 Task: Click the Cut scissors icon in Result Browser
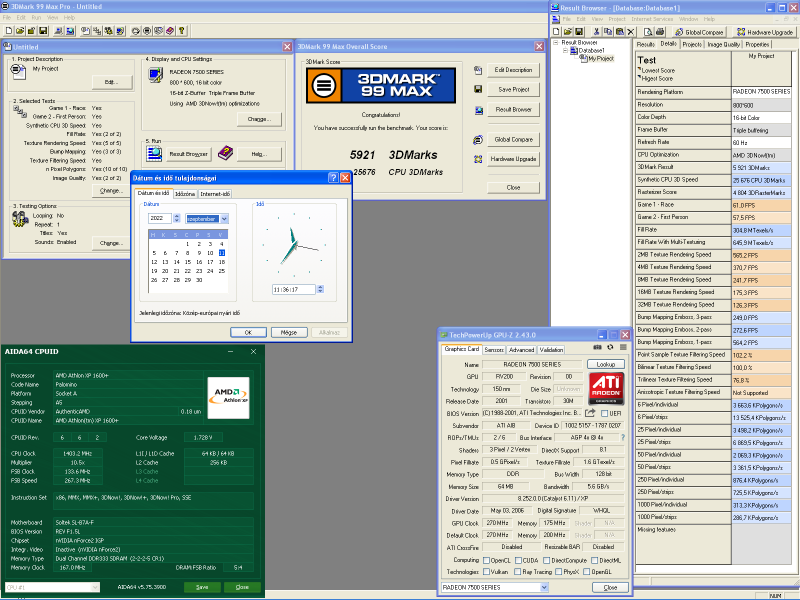coord(596,32)
